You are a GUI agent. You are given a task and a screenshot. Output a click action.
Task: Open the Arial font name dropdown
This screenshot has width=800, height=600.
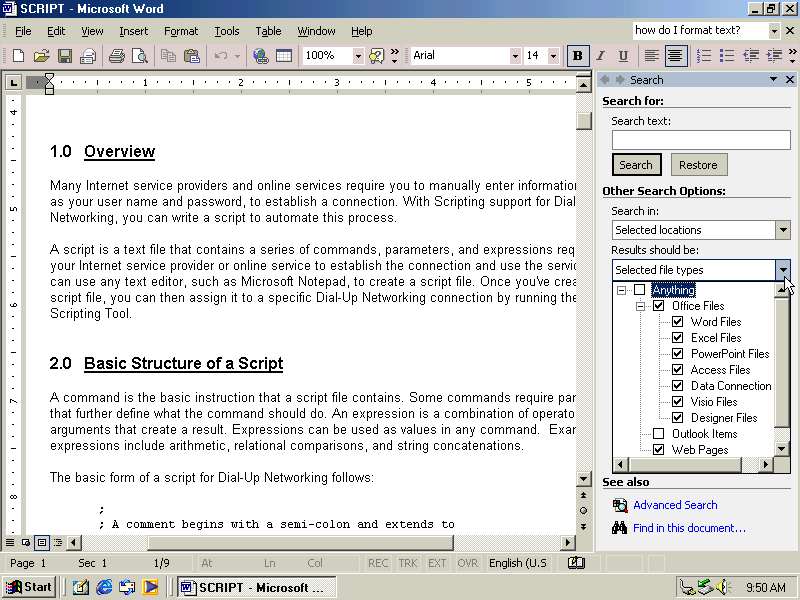515,56
